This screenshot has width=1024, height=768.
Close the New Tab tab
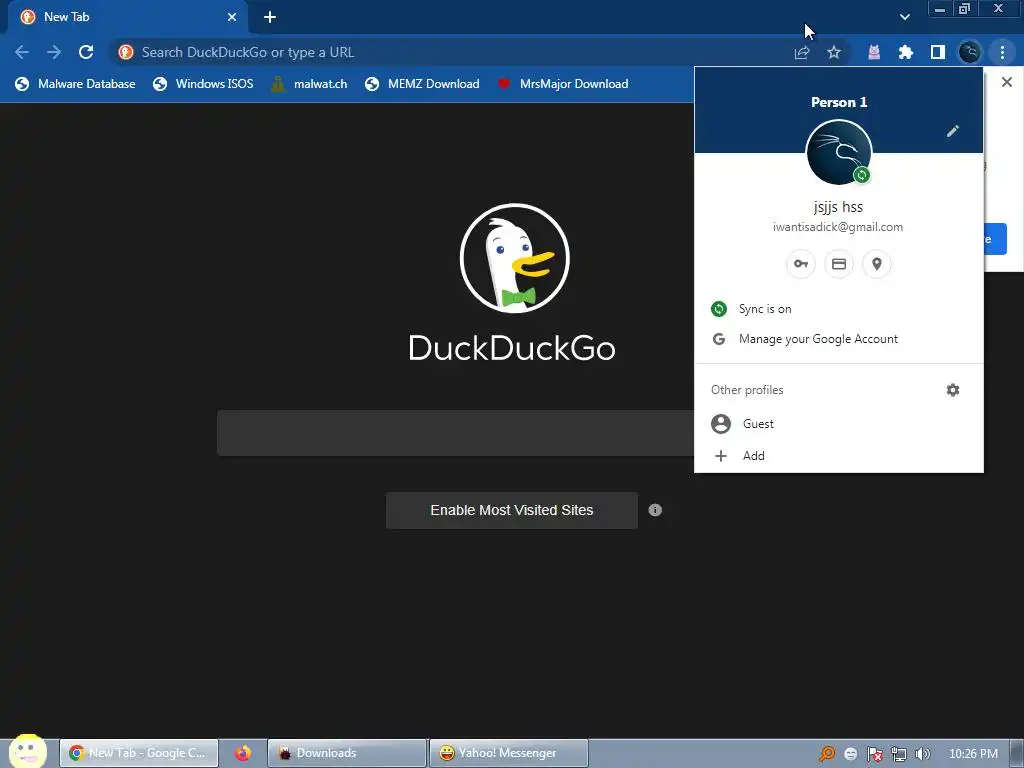(232, 17)
